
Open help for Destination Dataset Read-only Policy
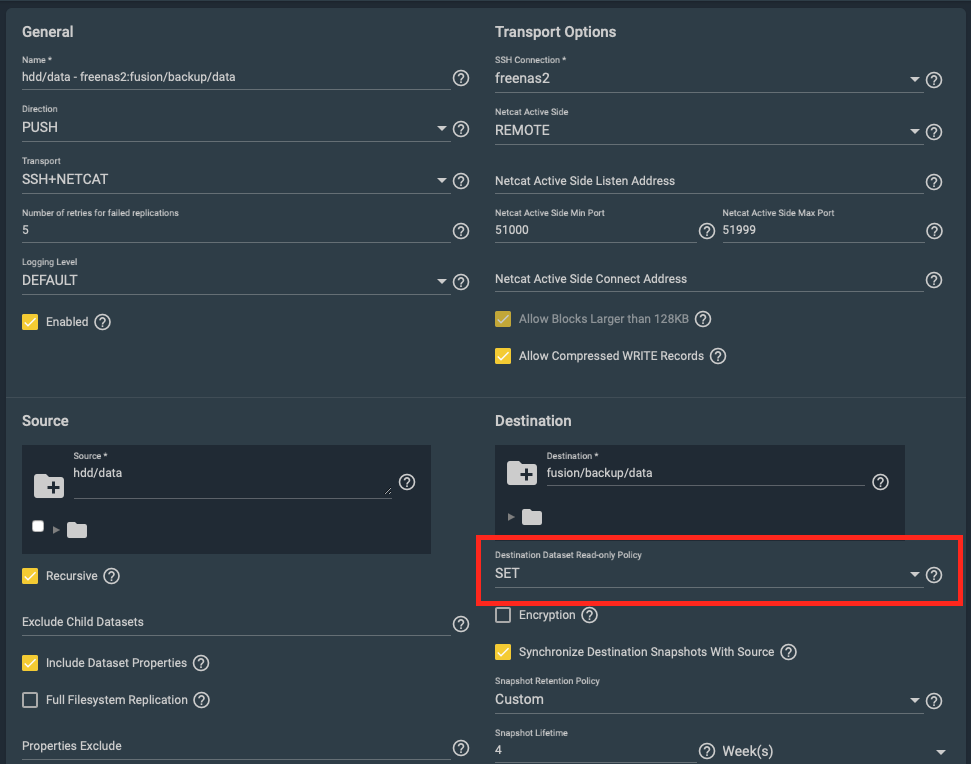tap(934, 575)
